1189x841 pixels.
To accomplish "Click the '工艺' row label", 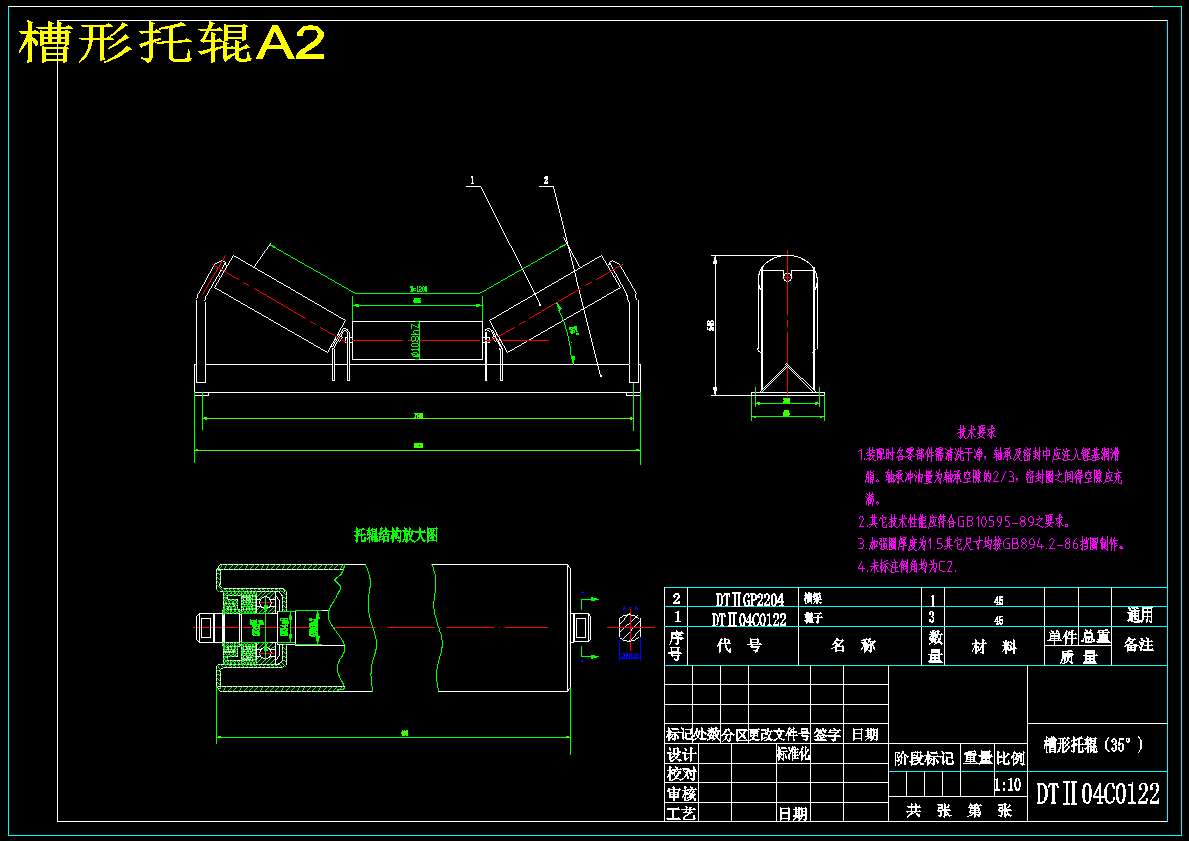I will [681, 813].
